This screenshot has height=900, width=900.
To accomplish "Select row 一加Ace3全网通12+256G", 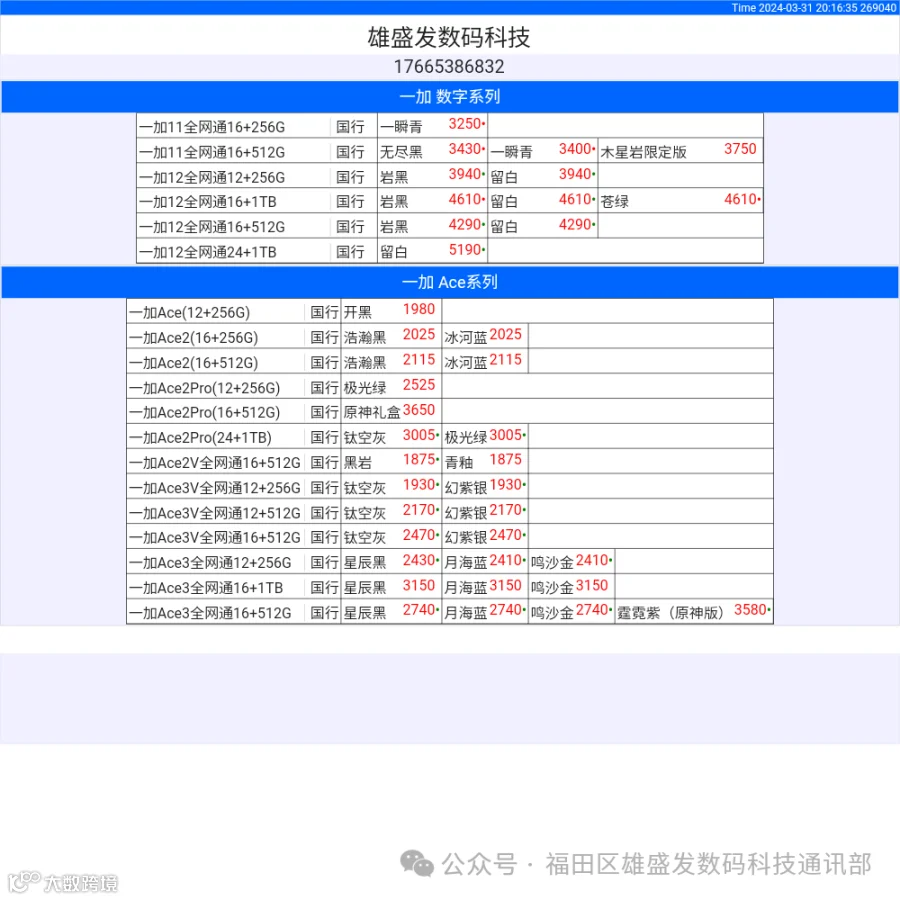I will (x=450, y=562).
